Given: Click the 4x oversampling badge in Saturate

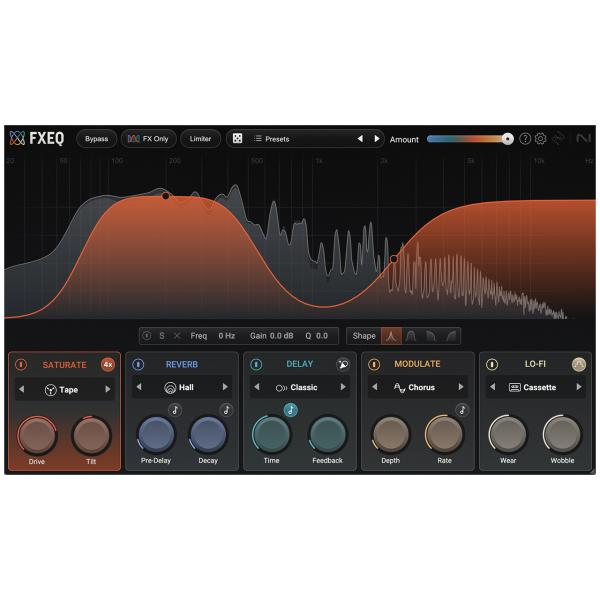Looking at the screenshot, I should 108,364.
